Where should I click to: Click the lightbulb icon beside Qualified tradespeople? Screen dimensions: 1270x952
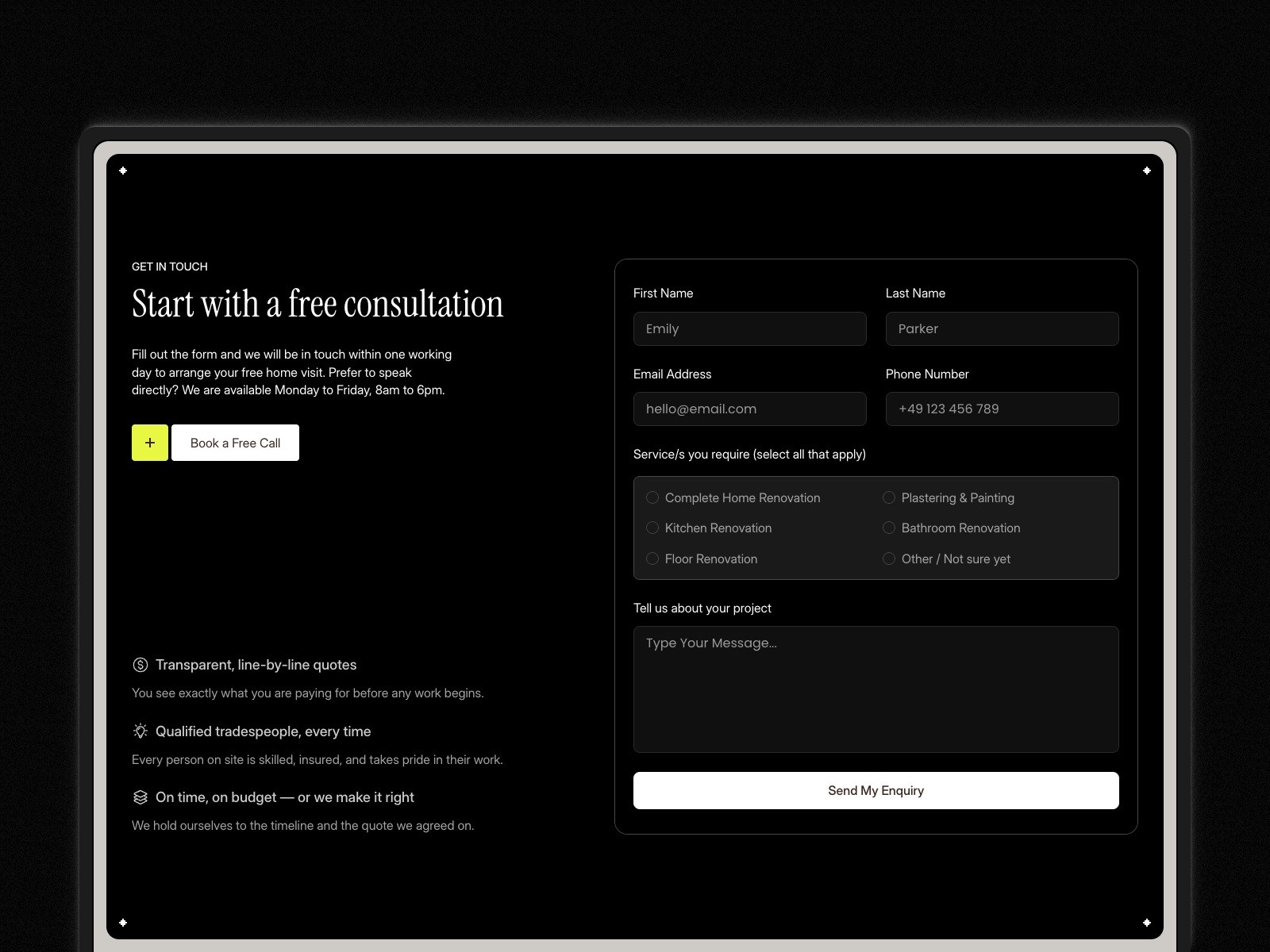coord(140,731)
